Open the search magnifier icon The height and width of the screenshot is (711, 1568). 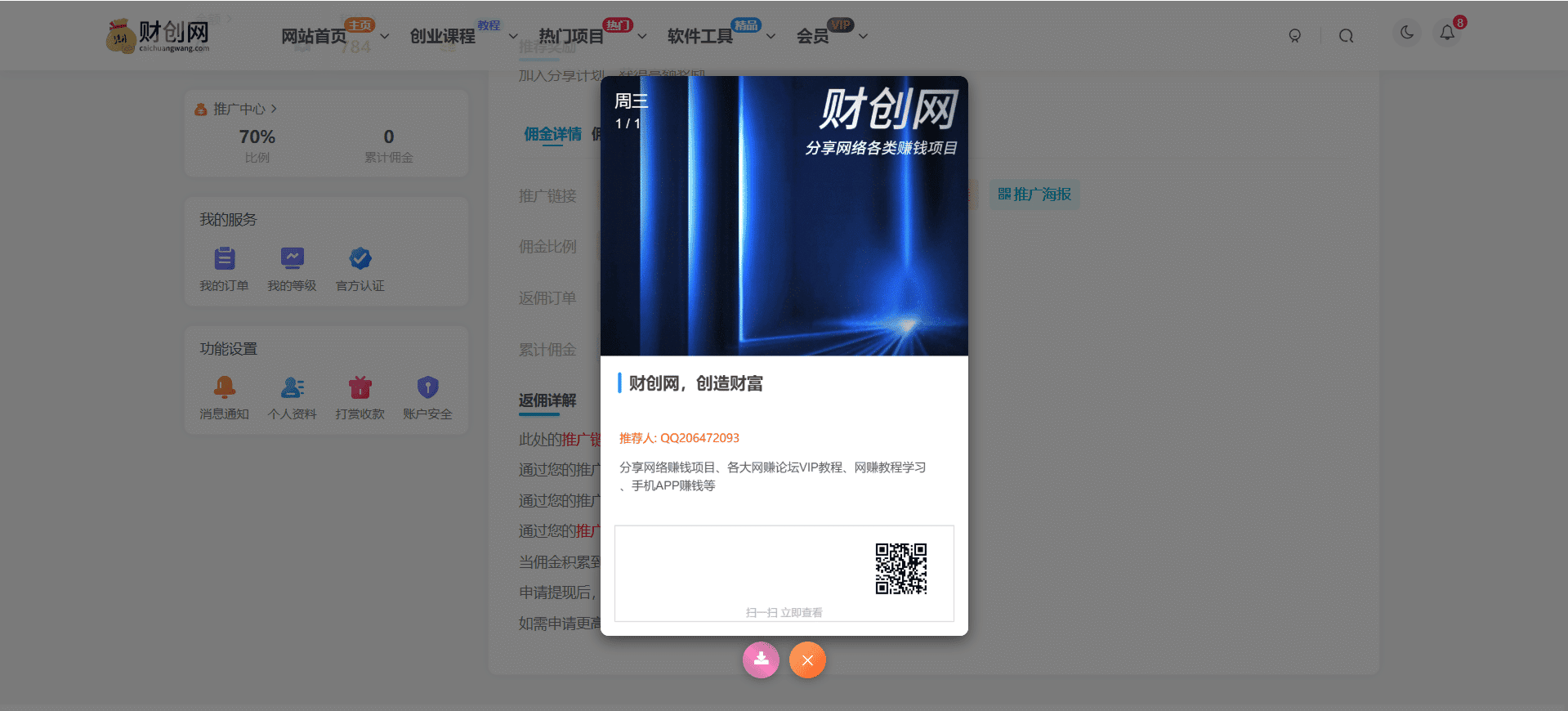point(1346,36)
